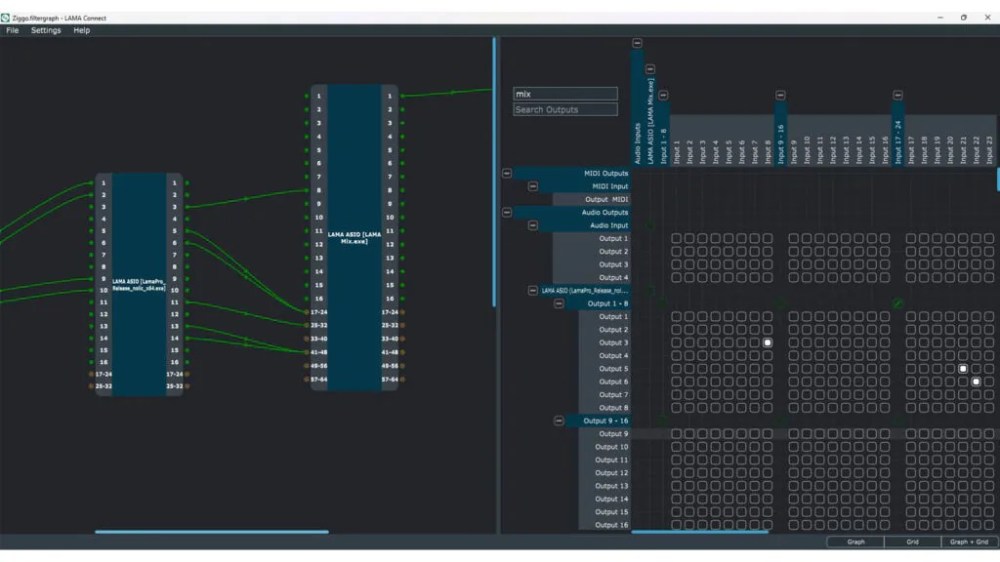Click output port 1 on LAMA Mix node
1000x562 pixels.
click(x=401, y=97)
